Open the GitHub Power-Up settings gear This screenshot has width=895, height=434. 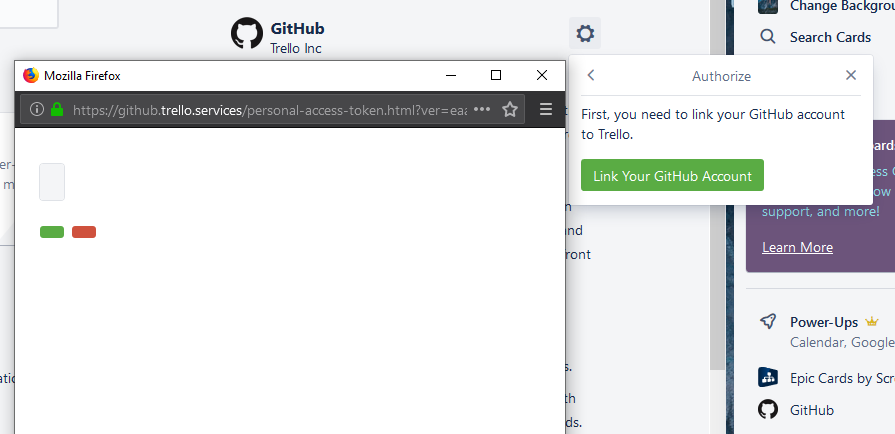585,33
